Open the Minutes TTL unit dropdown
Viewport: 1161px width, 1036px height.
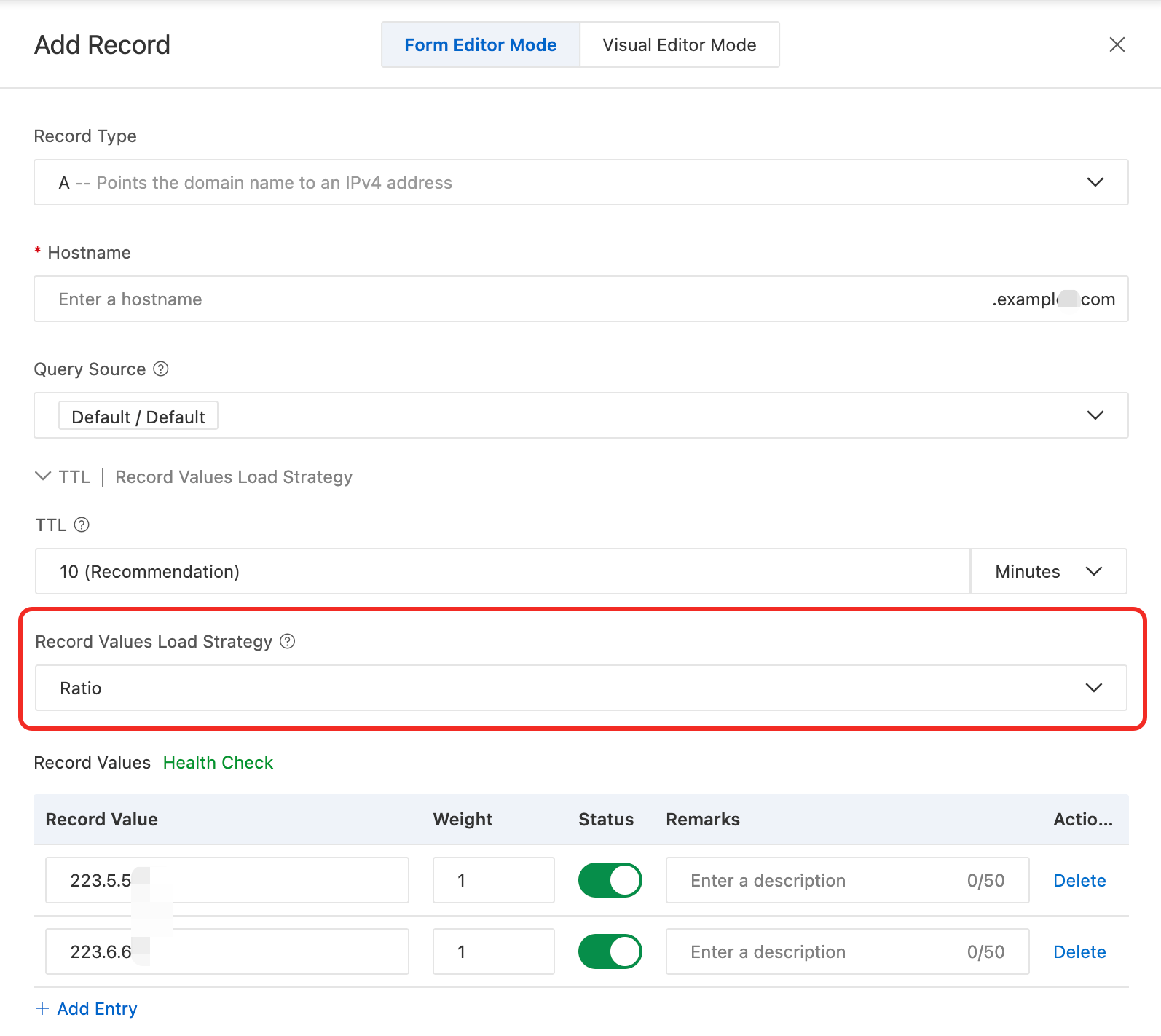1048,571
